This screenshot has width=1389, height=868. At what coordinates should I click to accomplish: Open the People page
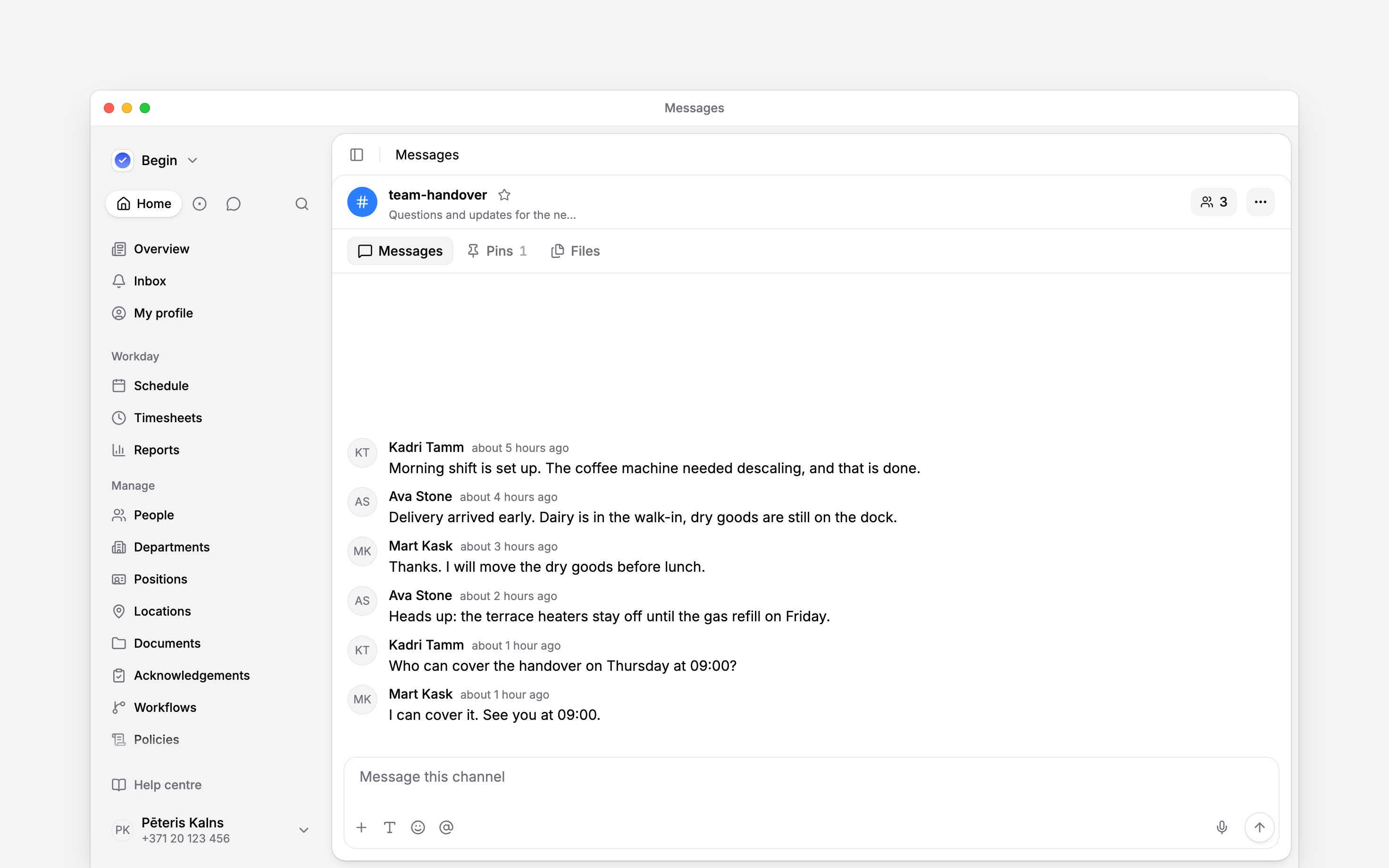(x=211, y=515)
